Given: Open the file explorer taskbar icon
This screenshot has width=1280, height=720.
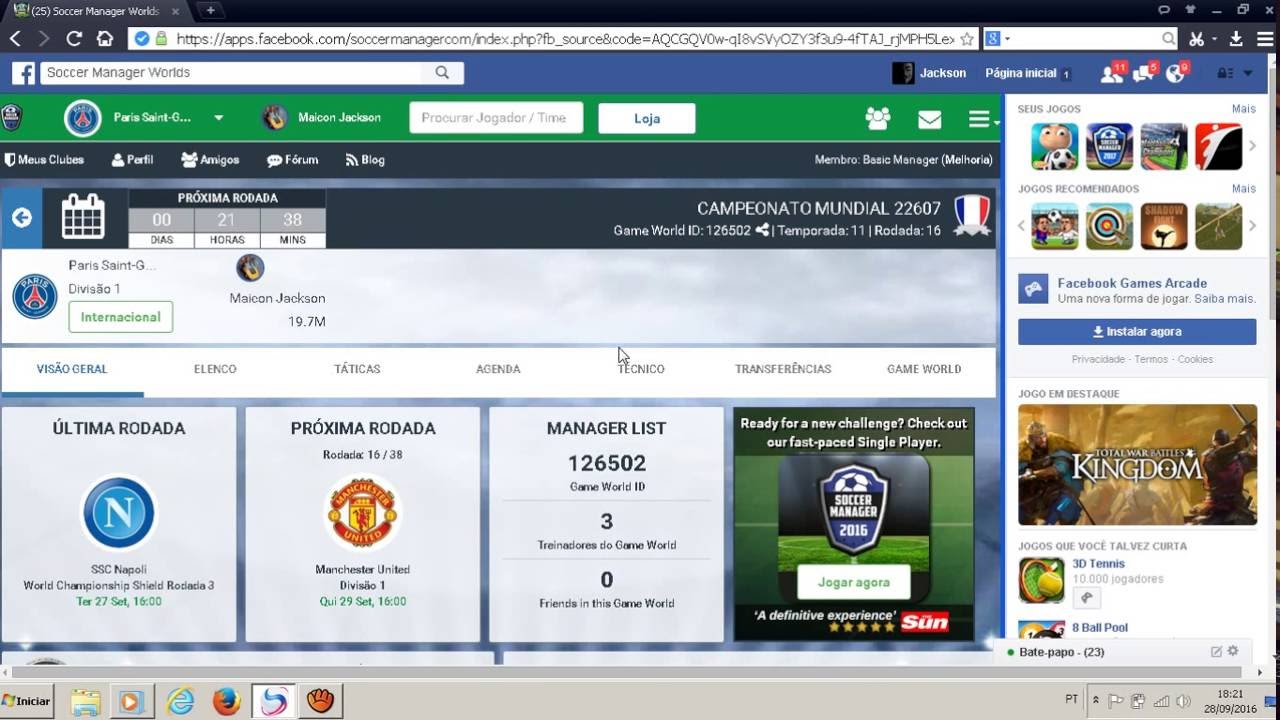Looking at the screenshot, I should [x=85, y=701].
